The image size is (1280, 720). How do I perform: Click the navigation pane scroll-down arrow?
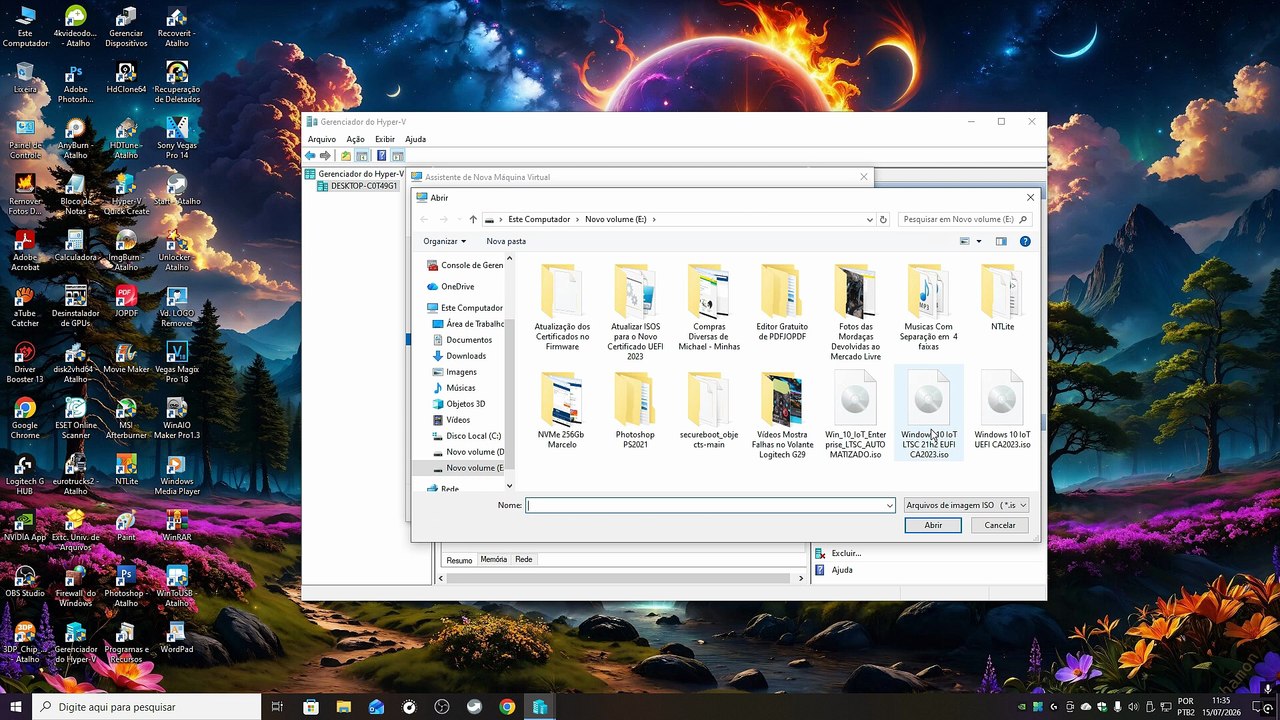pos(509,486)
